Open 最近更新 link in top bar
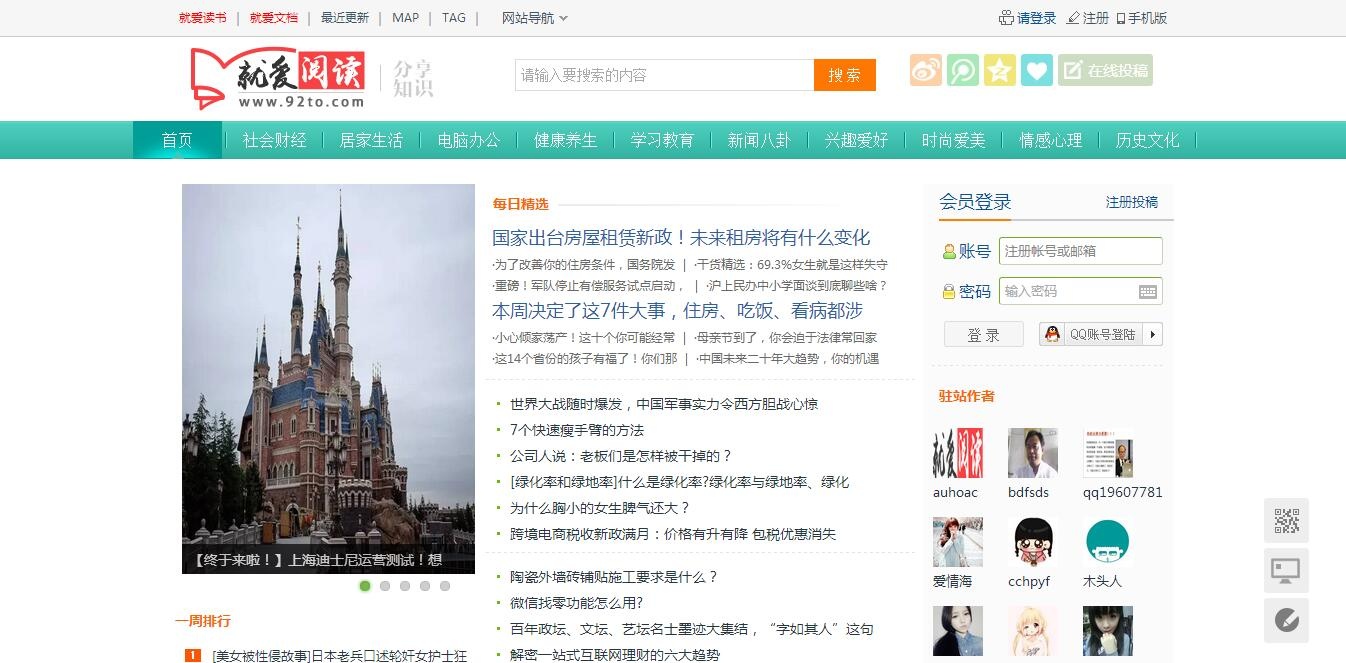The width and height of the screenshot is (1346, 663). tap(345, 18)
